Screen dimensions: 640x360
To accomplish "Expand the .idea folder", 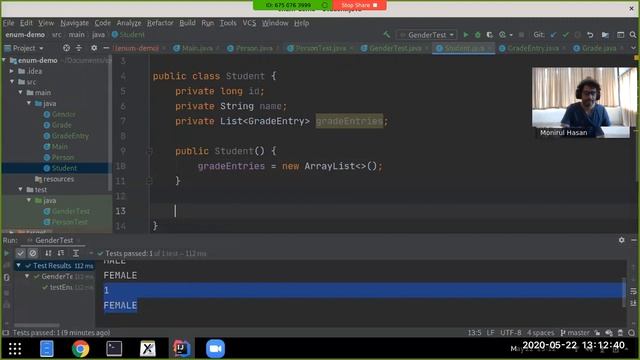I will tap(12, 71).
